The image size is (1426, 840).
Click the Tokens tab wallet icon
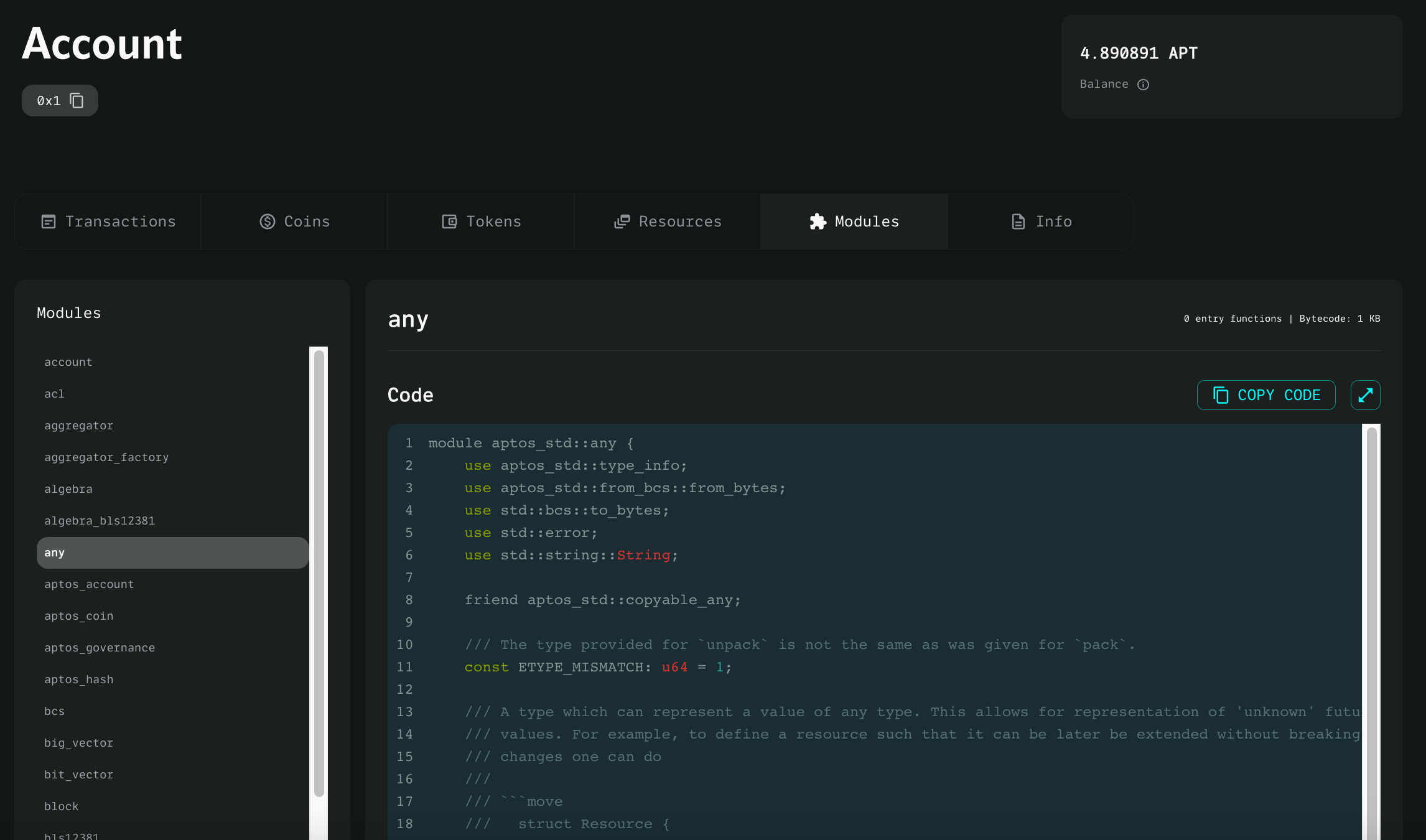point(449,222)
